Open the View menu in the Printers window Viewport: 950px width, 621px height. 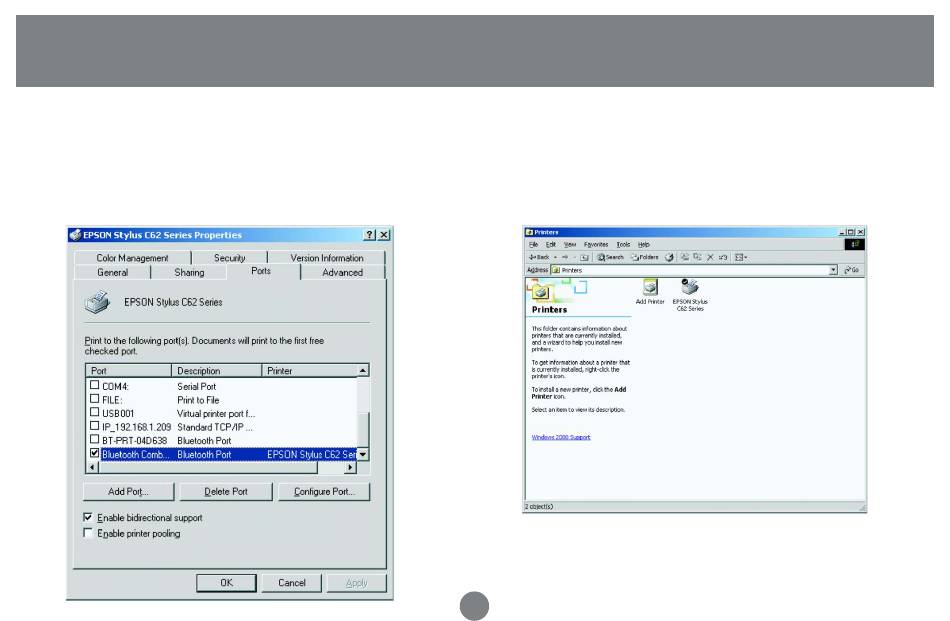point(570,245)
